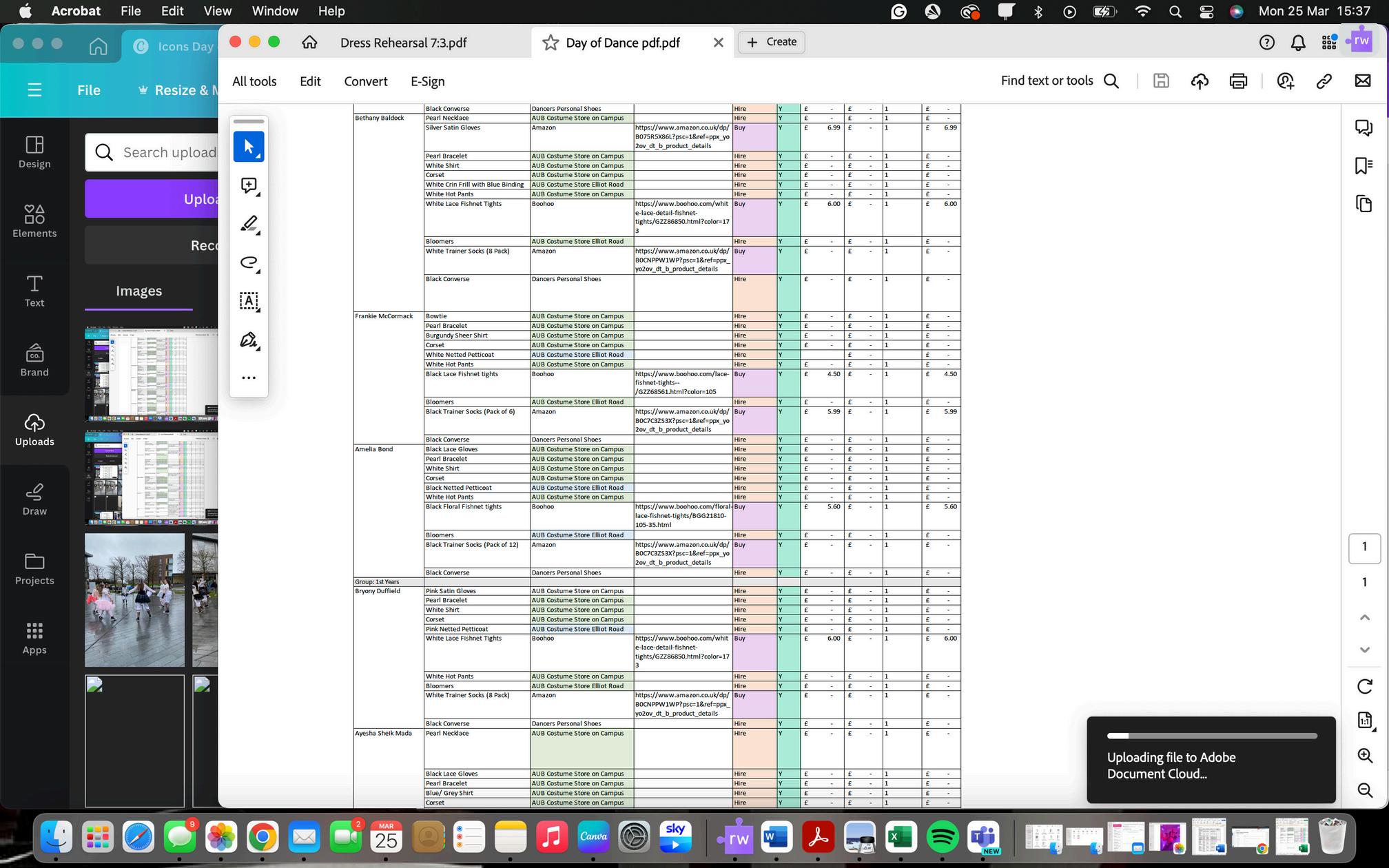
Task: Open the Convert menu
Action: tap(365, 81)
